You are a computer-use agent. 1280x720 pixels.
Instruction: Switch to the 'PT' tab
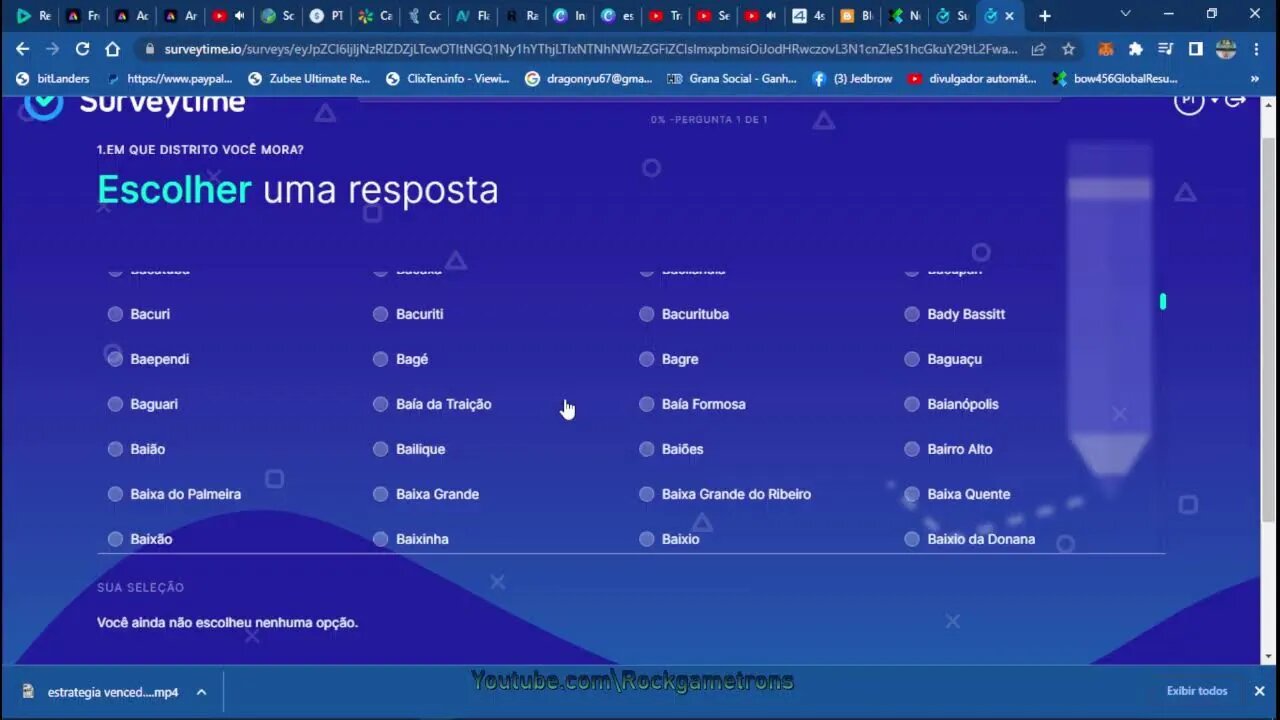pyautogui.click(x=326, y=16)
